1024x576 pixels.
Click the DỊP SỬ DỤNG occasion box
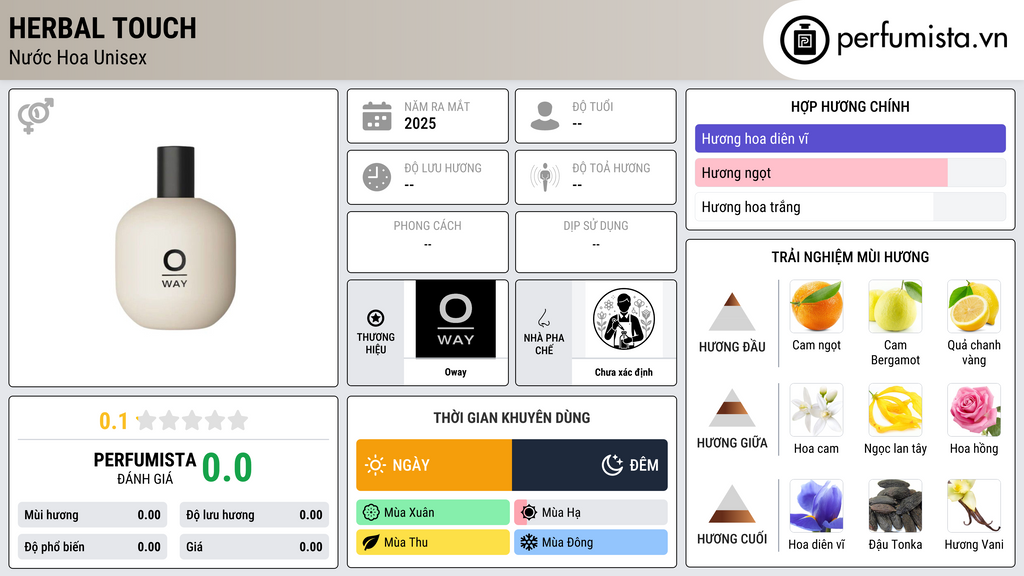tap(596, 242)
